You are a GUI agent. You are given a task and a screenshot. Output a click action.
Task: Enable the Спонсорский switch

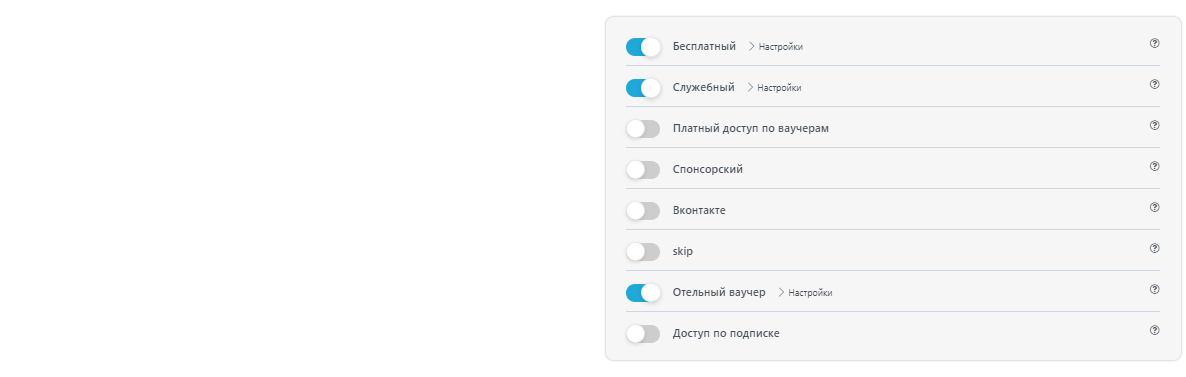coord(643,170)
